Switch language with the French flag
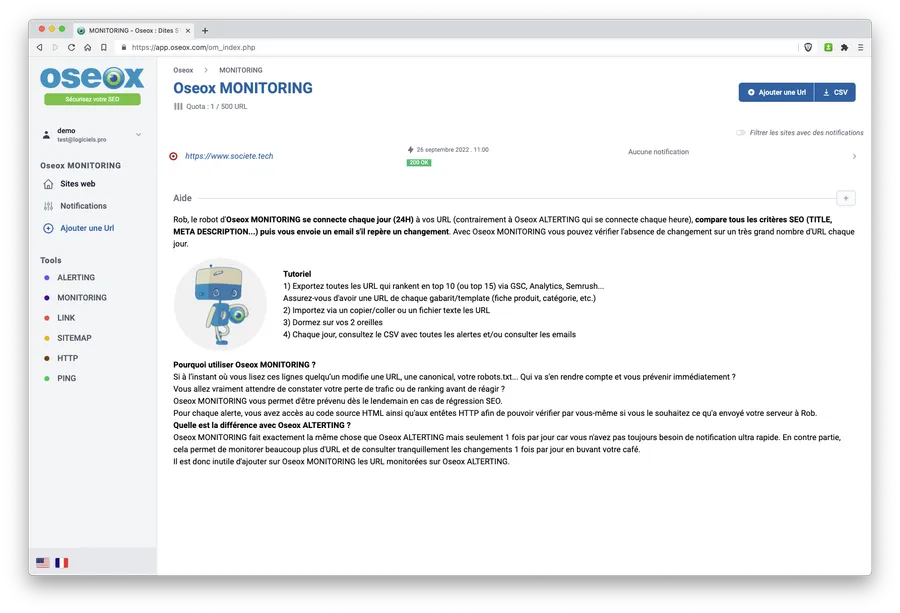The image size is (900, 613). (61, 562)
